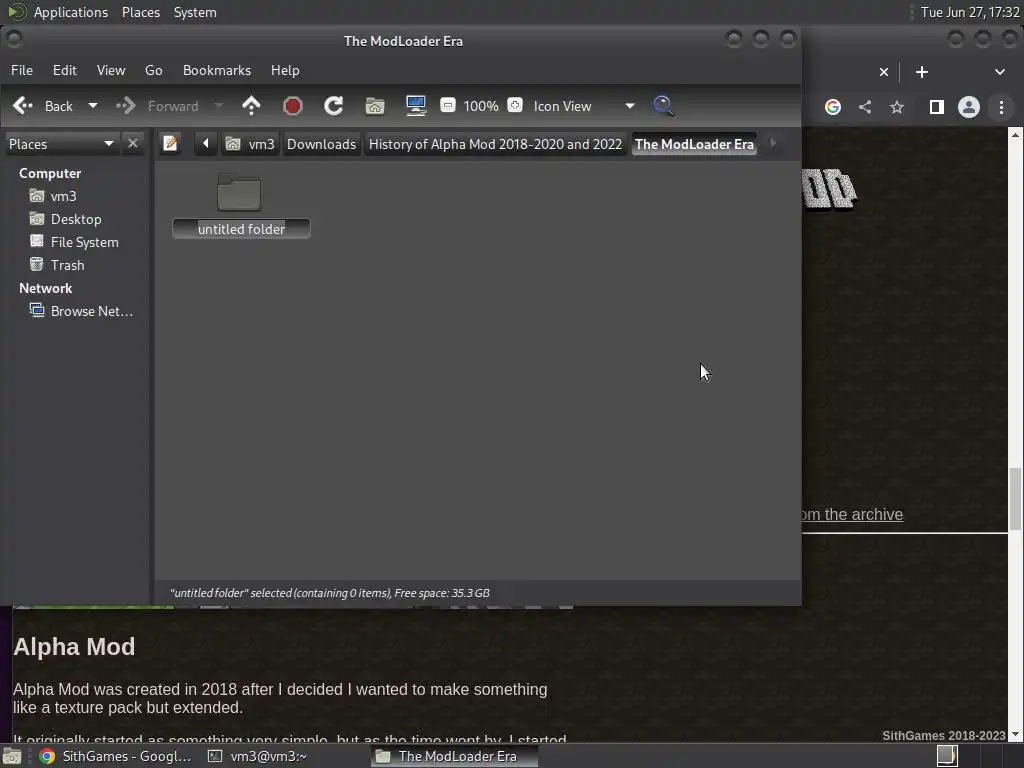Open the file Search magnifier
1024x768 pixels.
point(664,106)
